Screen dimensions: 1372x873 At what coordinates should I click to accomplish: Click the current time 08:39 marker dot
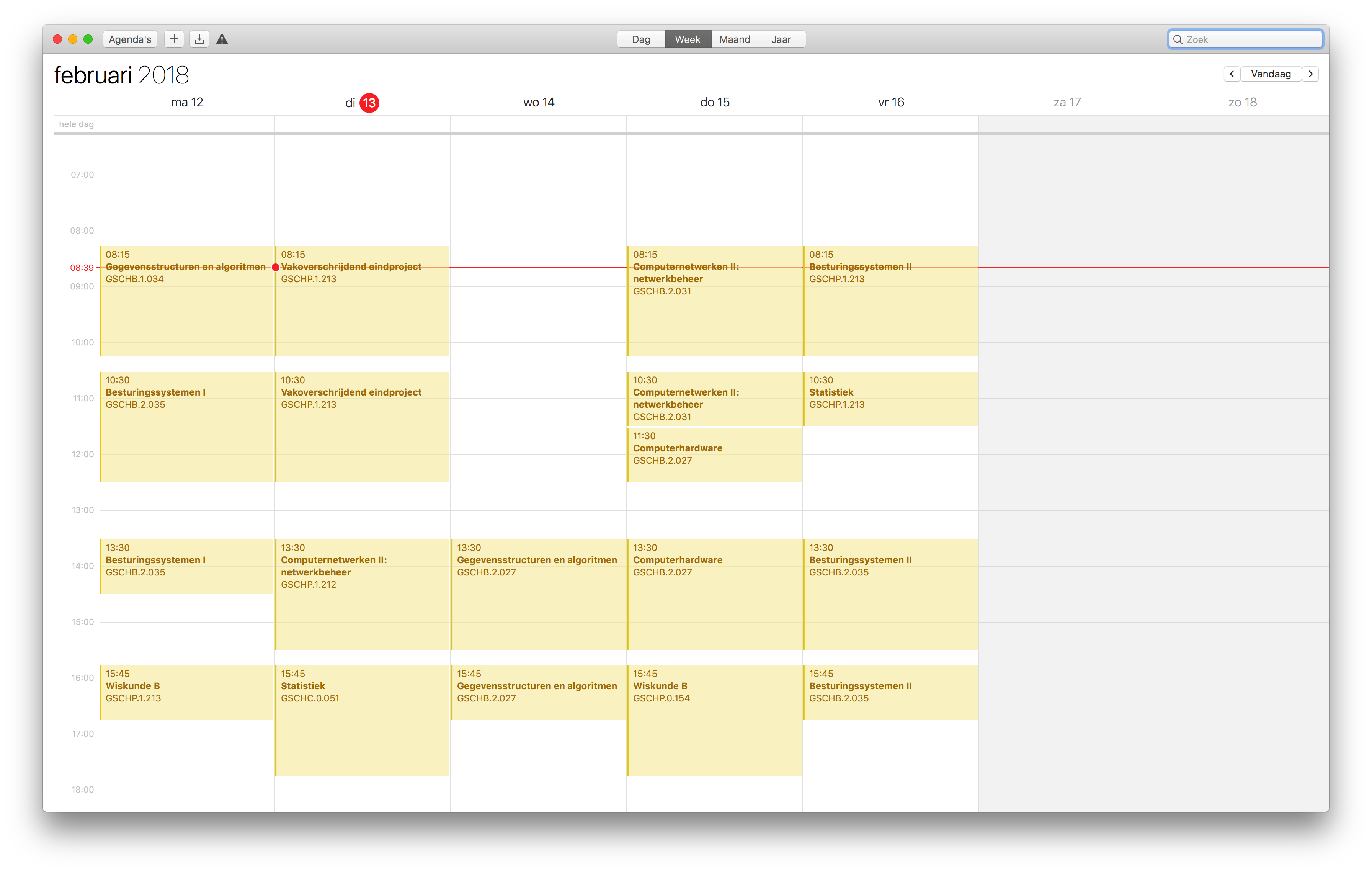(x=276, y=267)
